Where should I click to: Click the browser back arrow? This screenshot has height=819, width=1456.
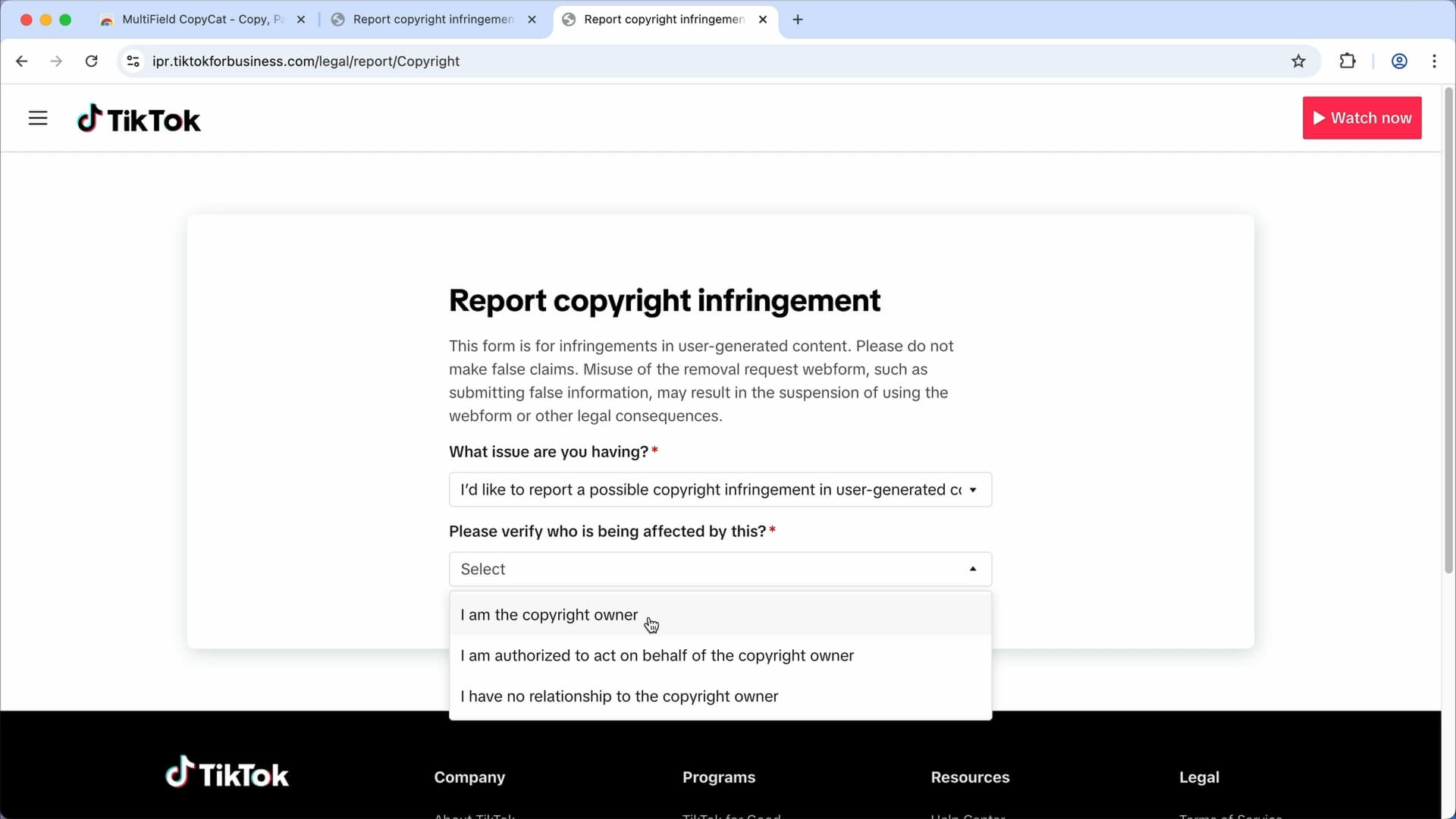21,61
